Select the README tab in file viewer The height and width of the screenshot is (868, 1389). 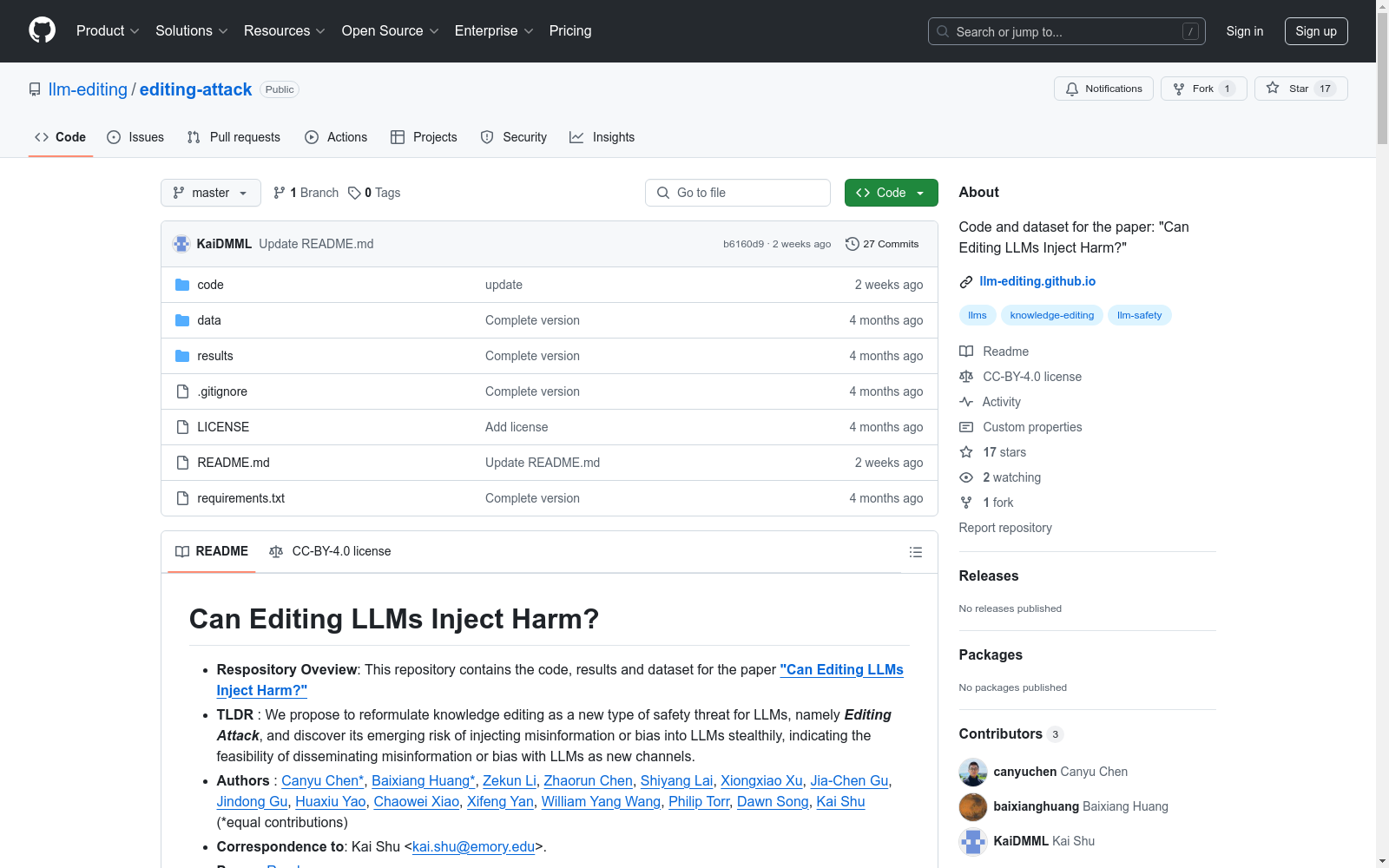pos(212,551)
